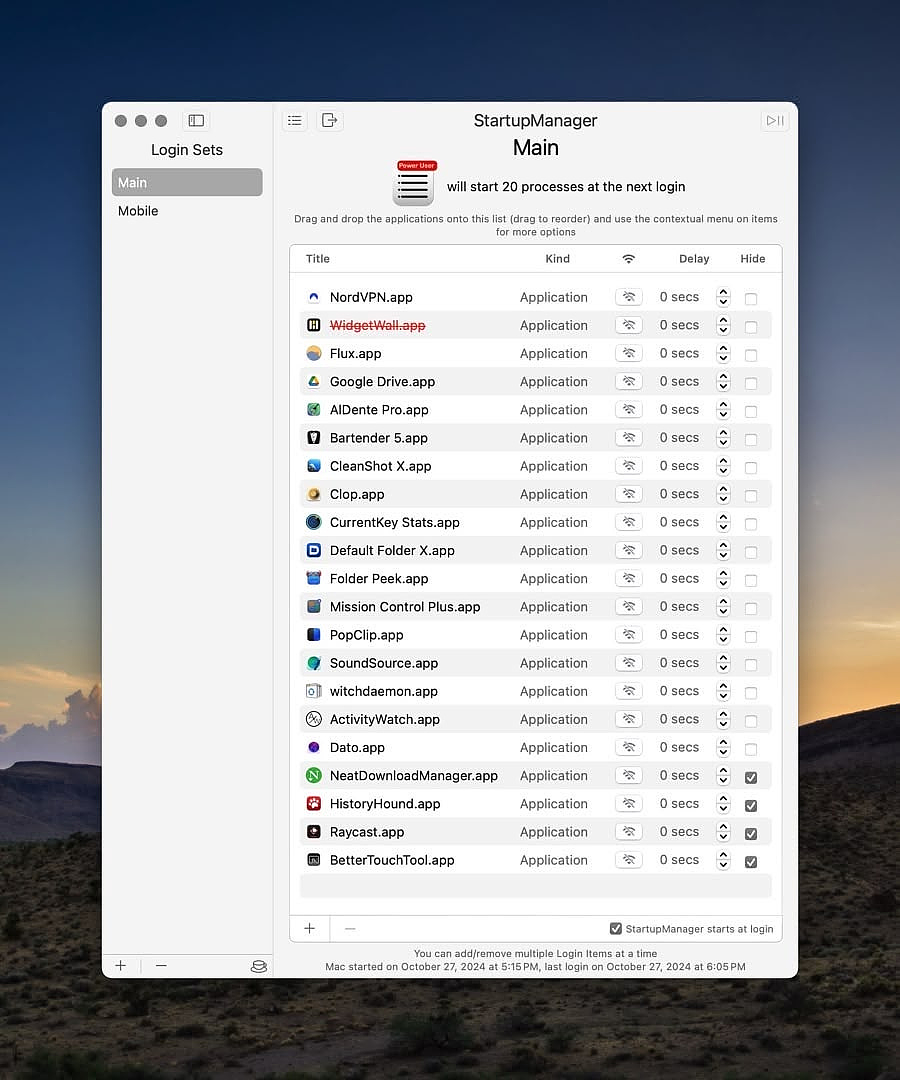The height and width of the screenshot is (1080, 900).
Task: Click the database icon in sidebar footer
Action: pos(258,966)
